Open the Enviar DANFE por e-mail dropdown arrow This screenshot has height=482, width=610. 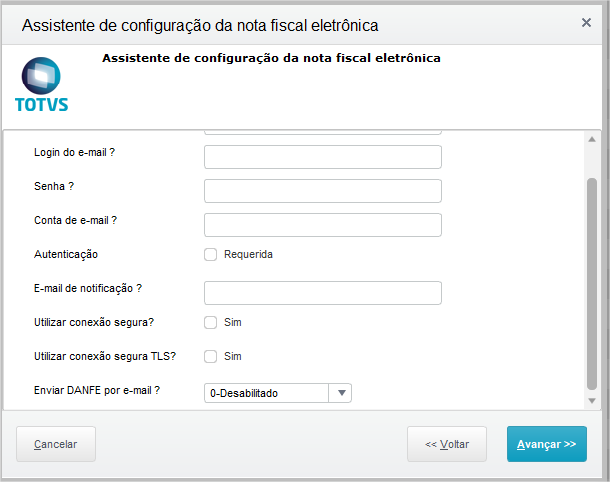[x=341, y=393]
